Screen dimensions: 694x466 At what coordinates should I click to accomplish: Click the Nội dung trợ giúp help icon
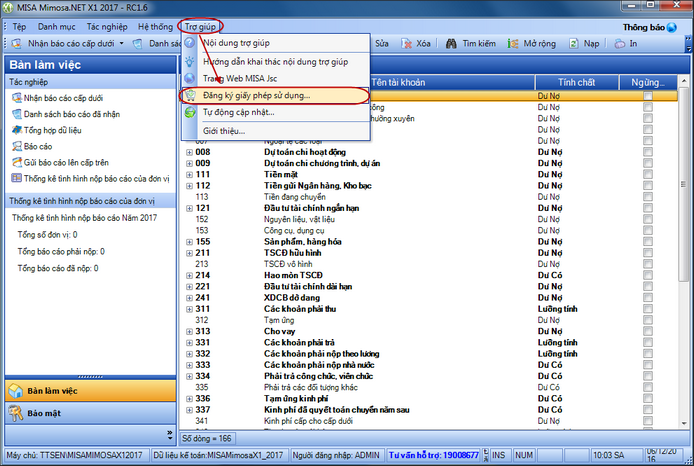pos(190,43)
